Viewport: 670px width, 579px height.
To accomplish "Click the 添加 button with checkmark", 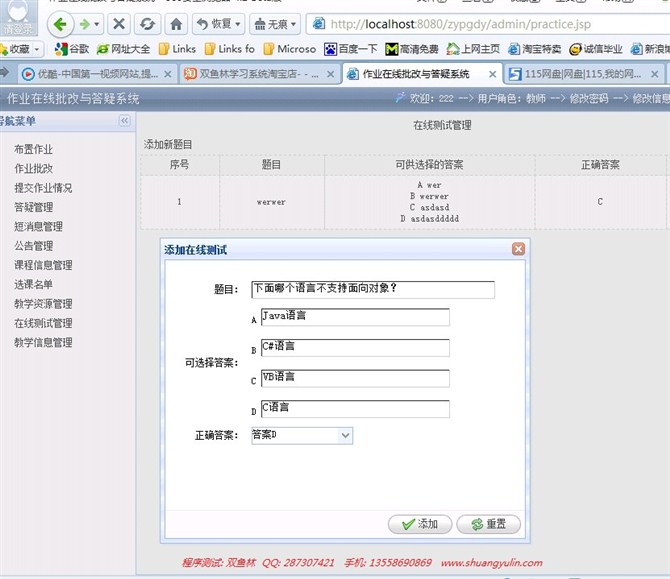I will tap(420, 524).
